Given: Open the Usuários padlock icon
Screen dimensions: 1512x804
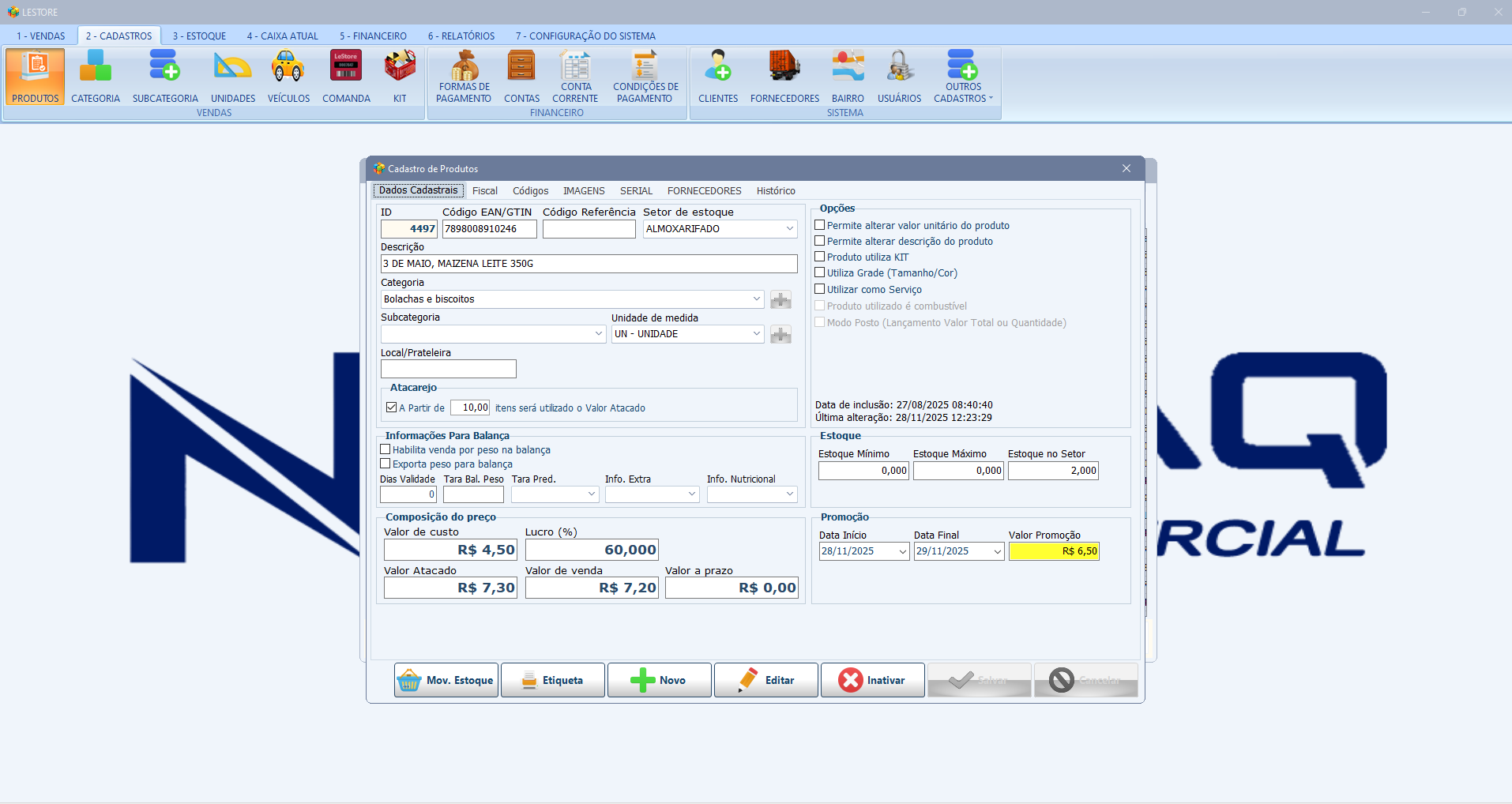Looking at the screenshot, I should [899, 77].
